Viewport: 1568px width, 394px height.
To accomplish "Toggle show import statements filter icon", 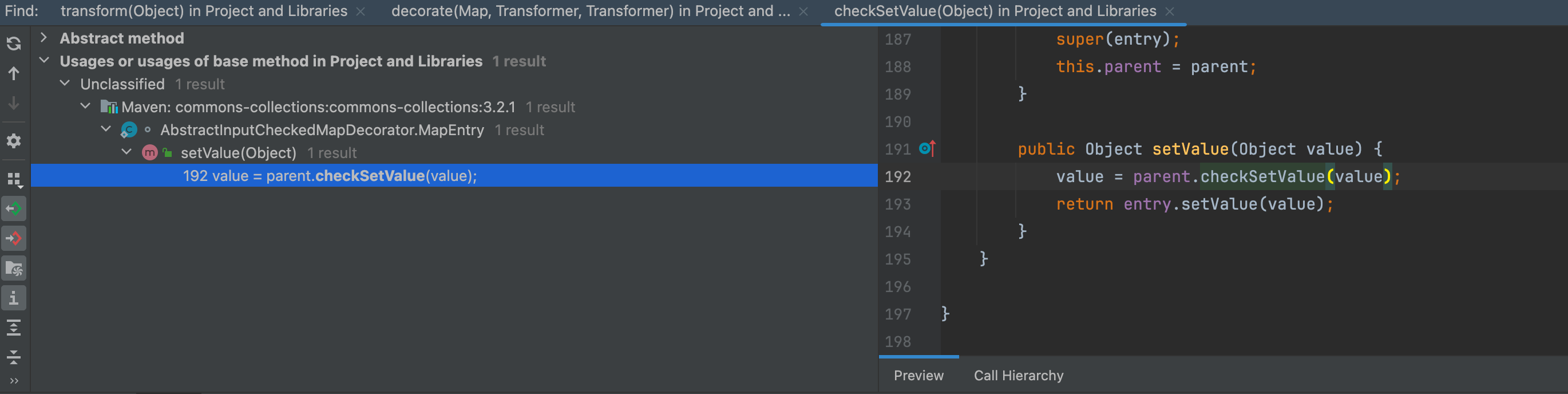I will click(14, 268).
